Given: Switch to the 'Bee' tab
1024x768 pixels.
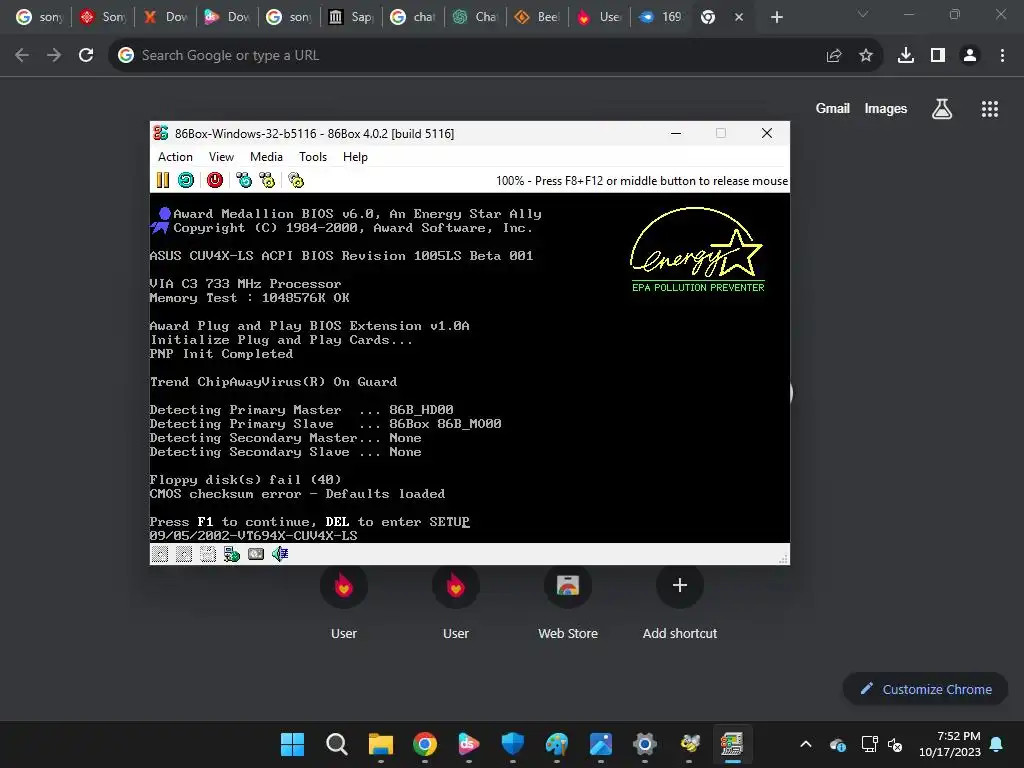Looking at the screenshot, I should tap(537, 17).
